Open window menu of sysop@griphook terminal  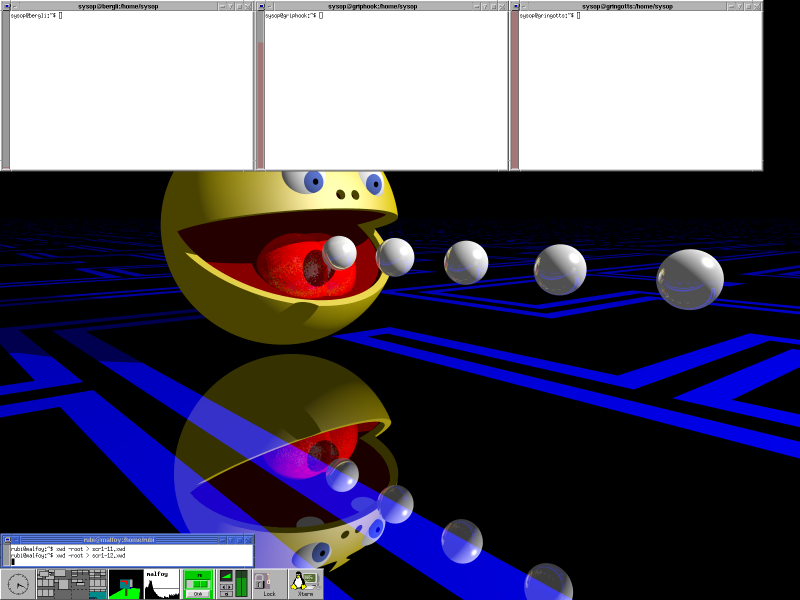coord(262,6)
